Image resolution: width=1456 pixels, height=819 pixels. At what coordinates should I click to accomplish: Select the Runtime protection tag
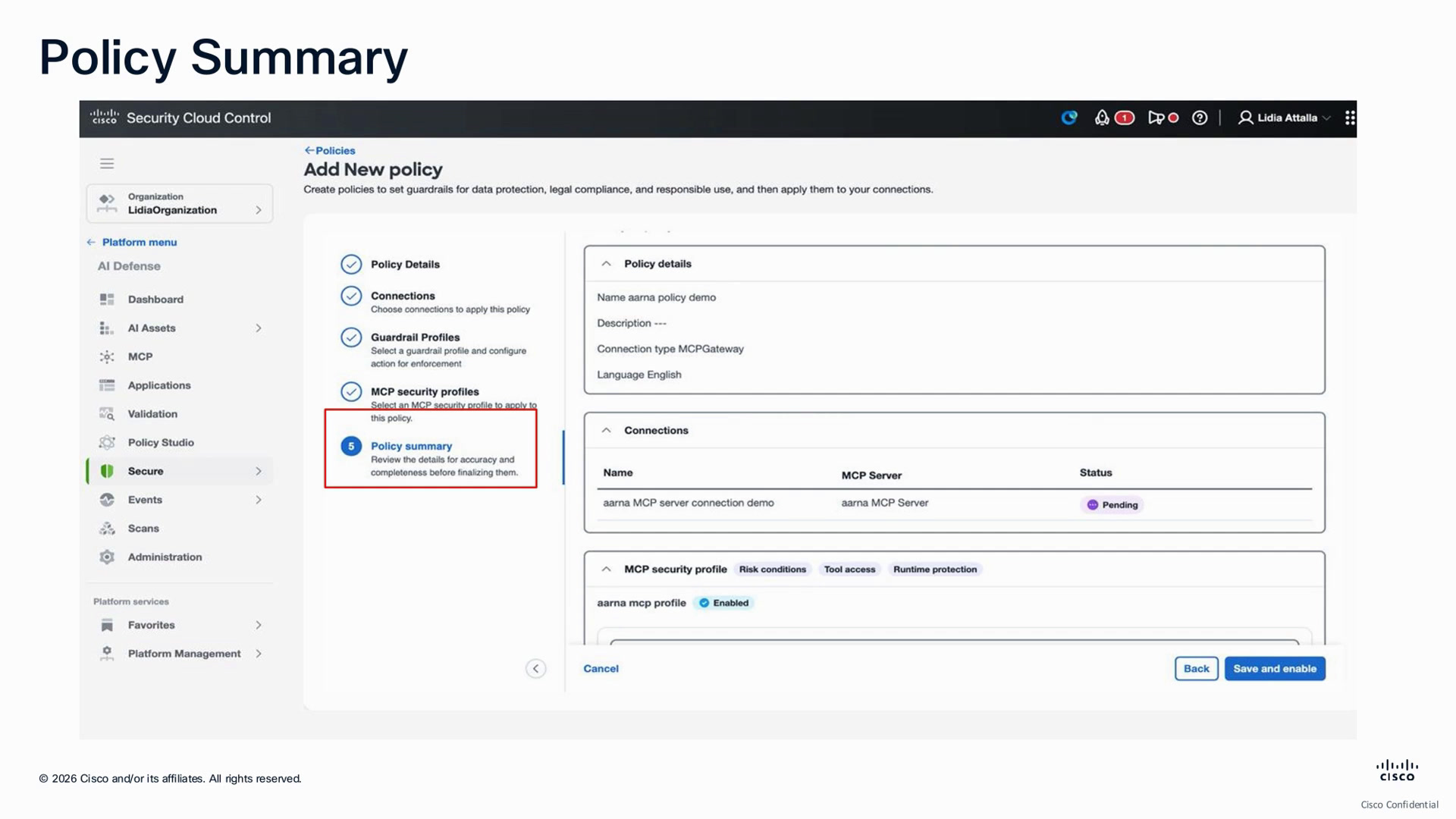935,570
